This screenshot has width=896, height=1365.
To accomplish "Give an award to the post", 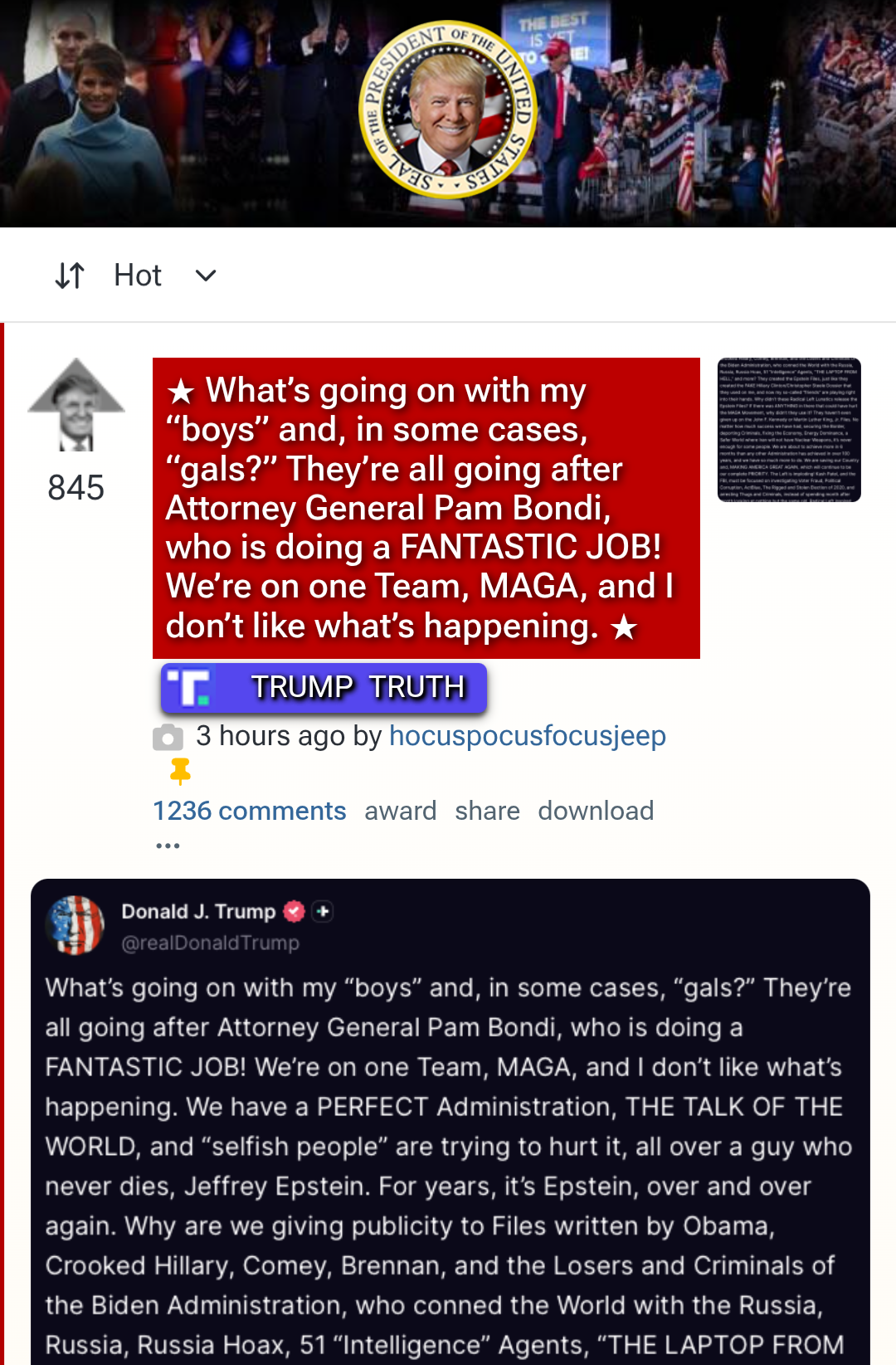I will click(401, 811).
